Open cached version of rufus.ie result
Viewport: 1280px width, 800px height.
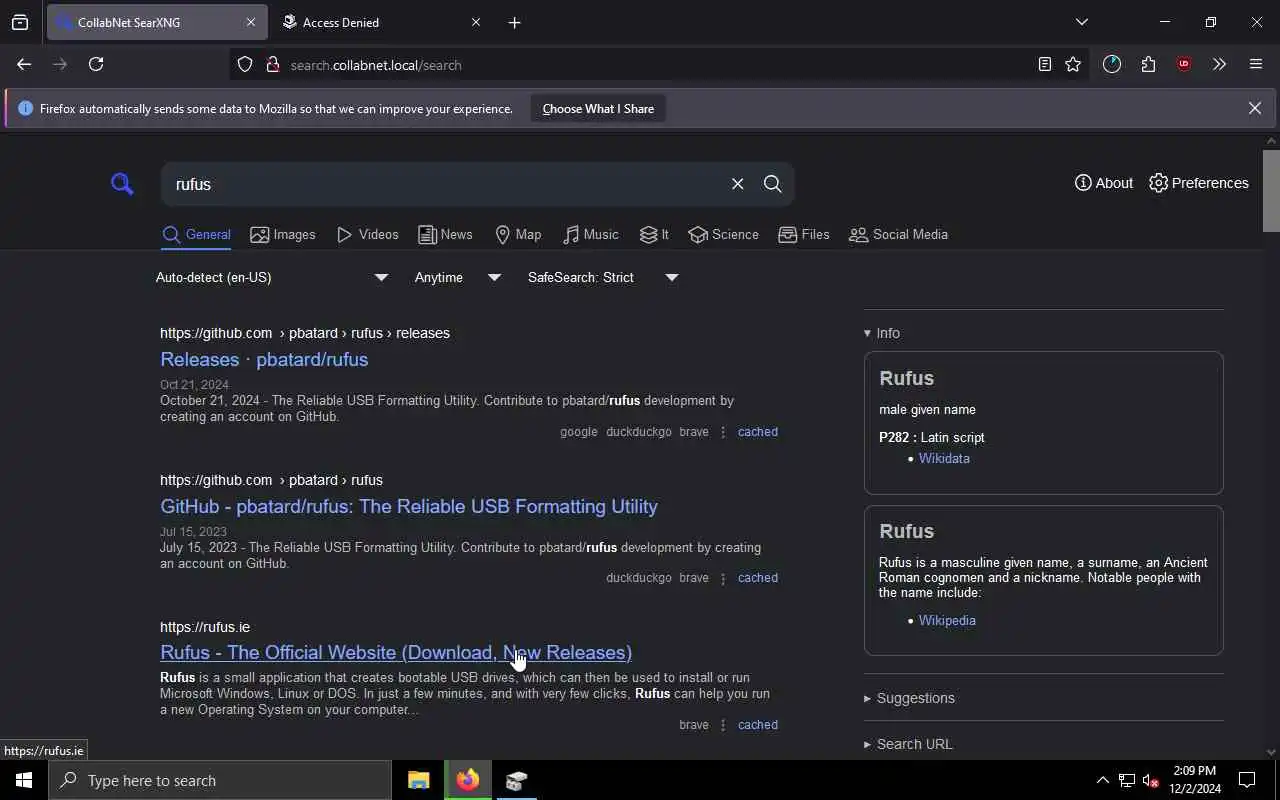pyautogui.click(x=758, y=725)
